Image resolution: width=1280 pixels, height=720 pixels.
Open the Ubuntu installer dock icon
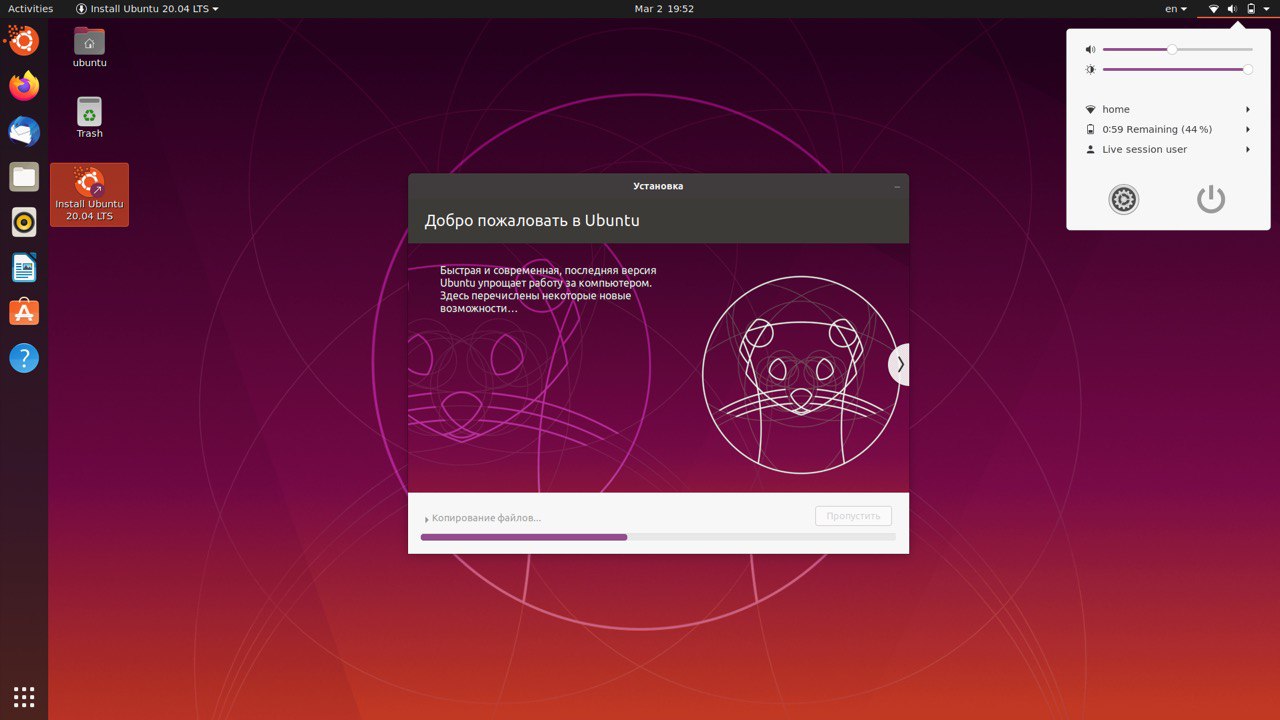point(24,41)
